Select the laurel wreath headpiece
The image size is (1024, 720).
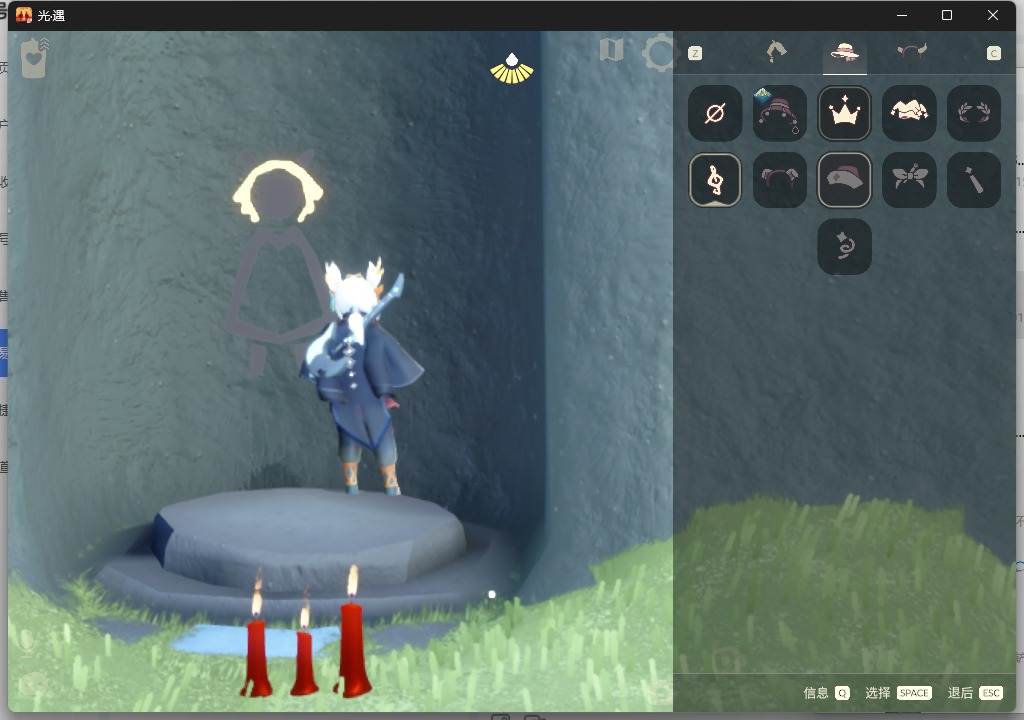coord(973,113)
